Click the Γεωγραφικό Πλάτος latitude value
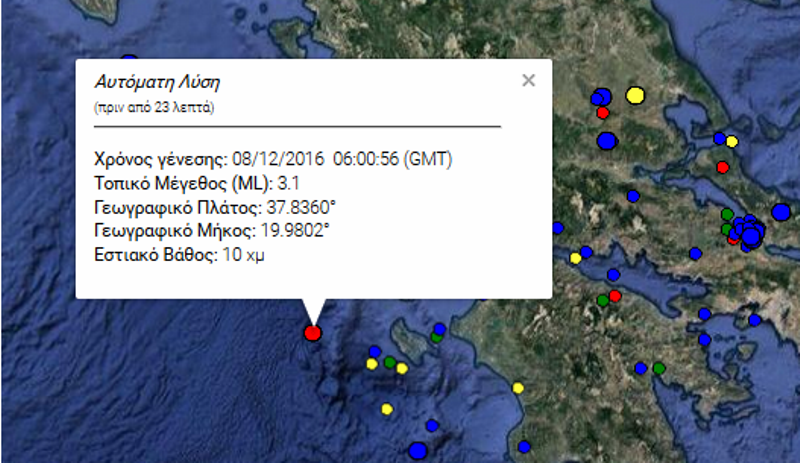This screenshot has height=463, width=800. pyautogui.click(x=299, y=208)
